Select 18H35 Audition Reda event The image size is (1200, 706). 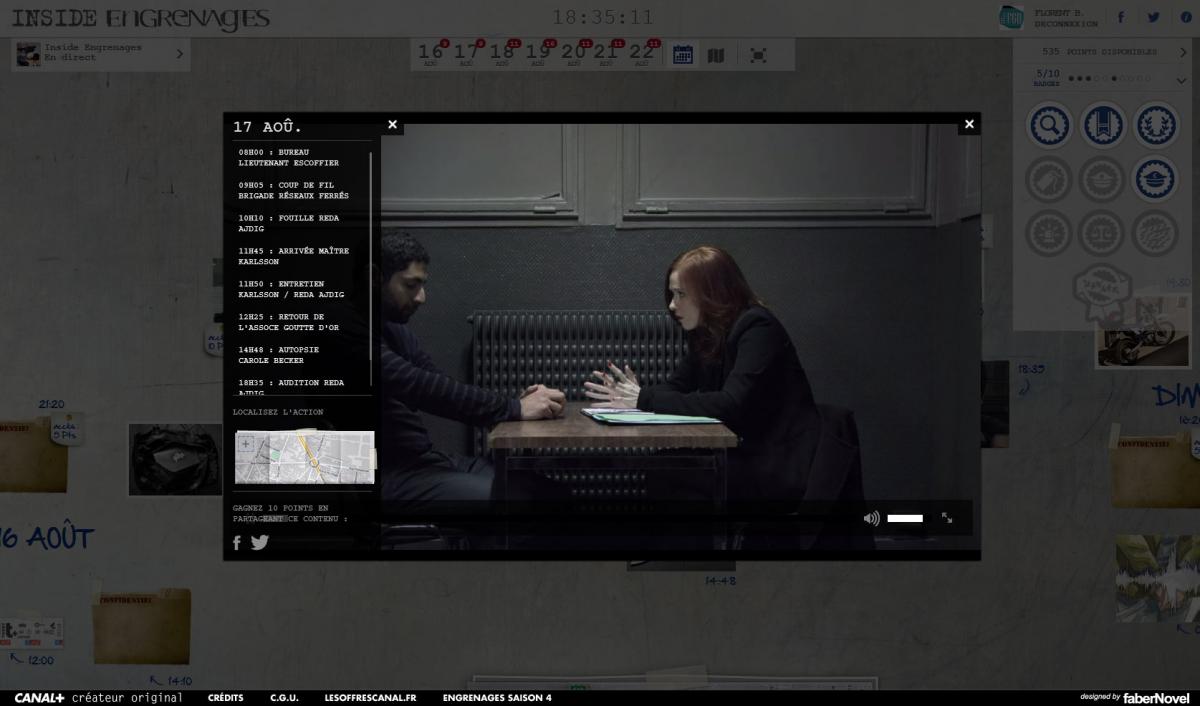pos(291,386)
